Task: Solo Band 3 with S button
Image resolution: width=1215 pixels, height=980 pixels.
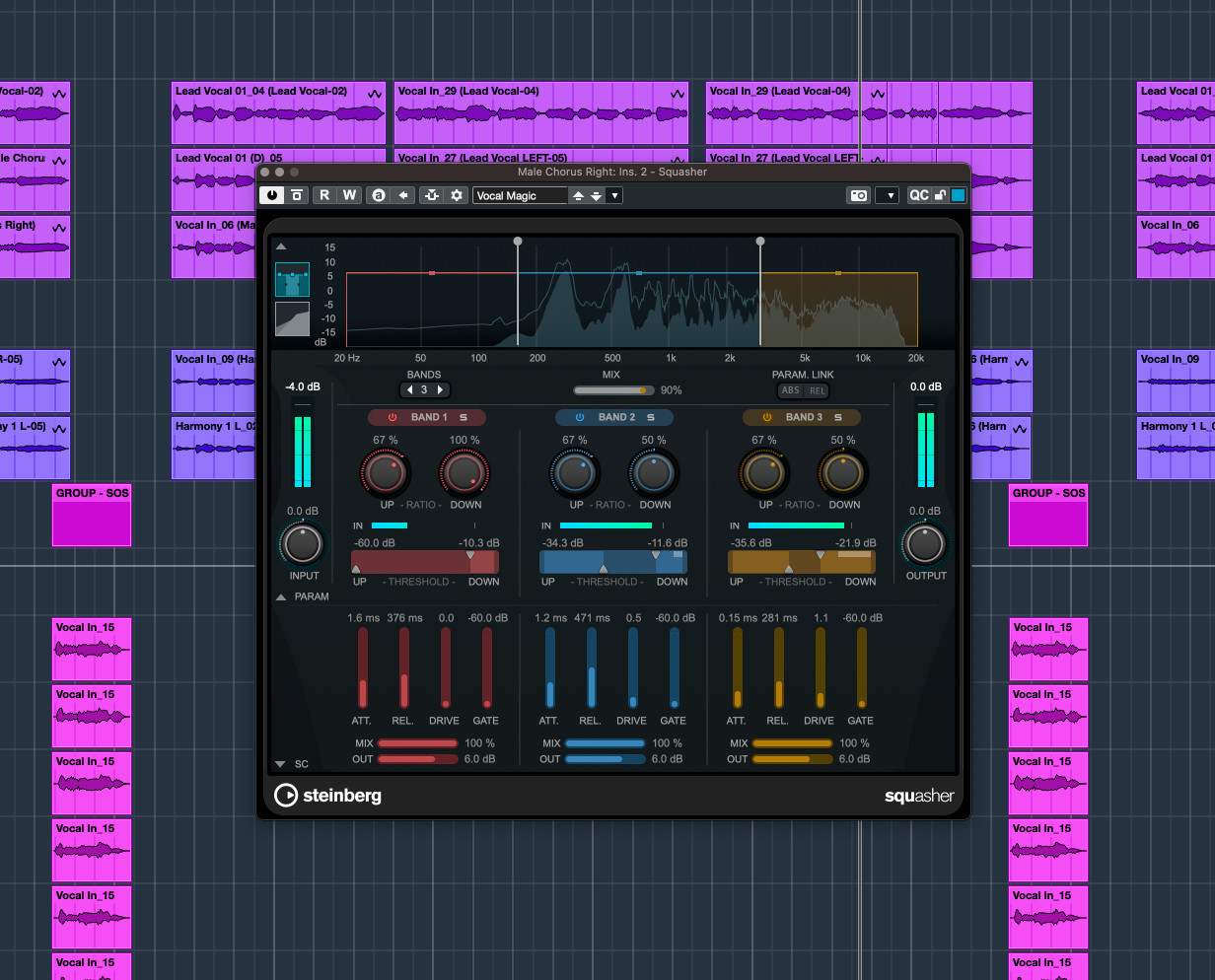Action: tap(838, 417)
